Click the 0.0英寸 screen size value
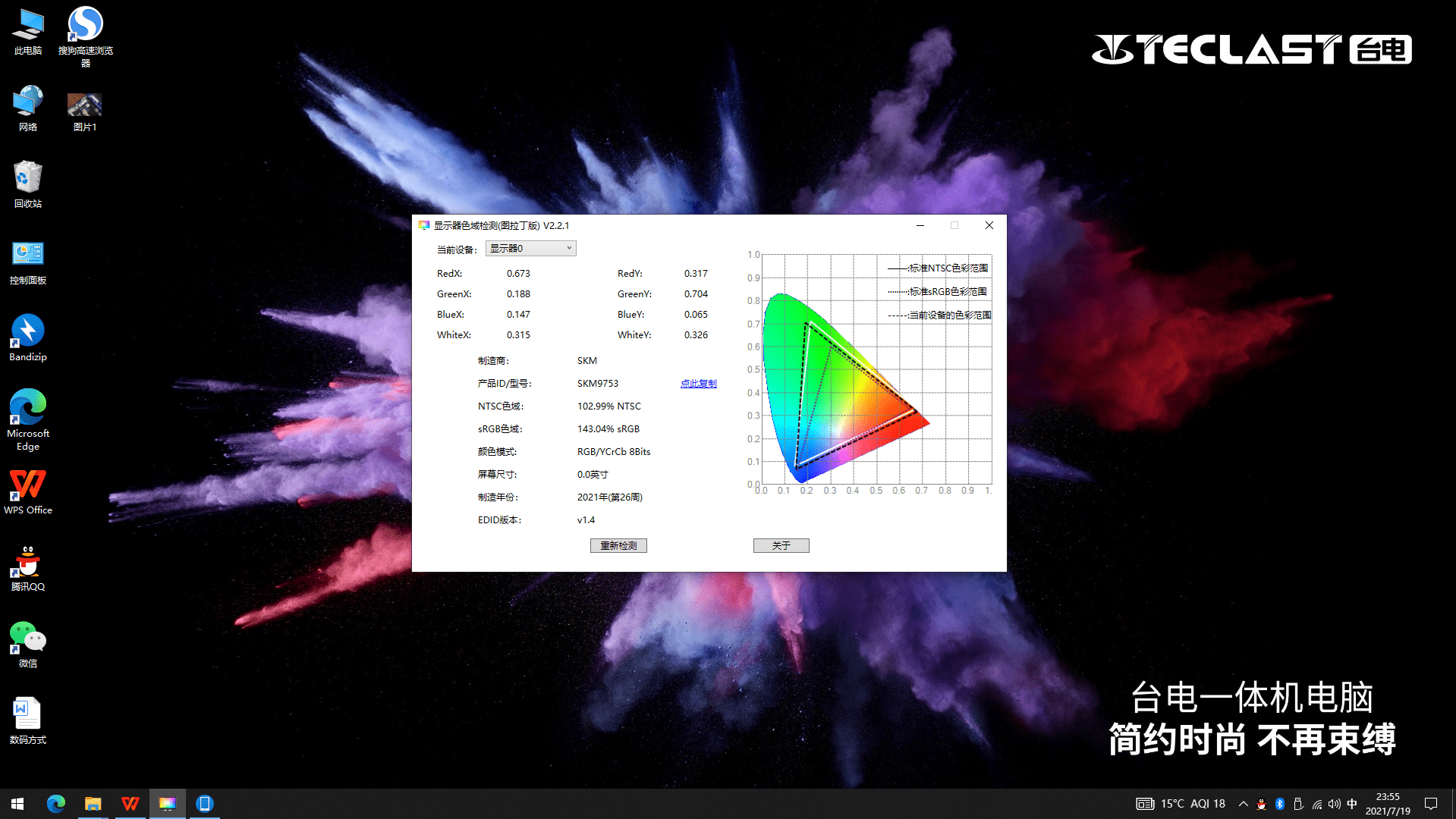 tap(593, 475)
